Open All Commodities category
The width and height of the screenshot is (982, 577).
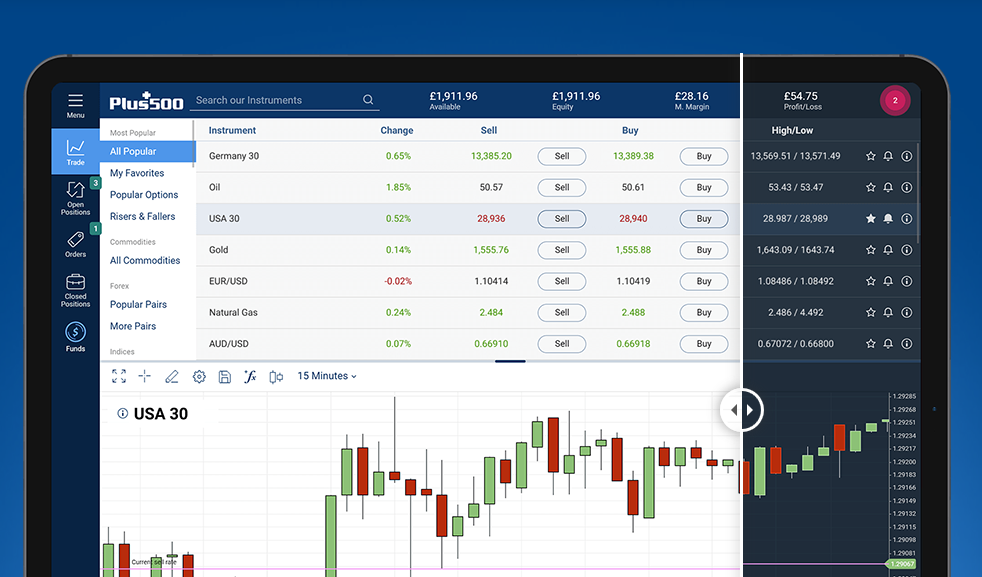pos(145,260)
